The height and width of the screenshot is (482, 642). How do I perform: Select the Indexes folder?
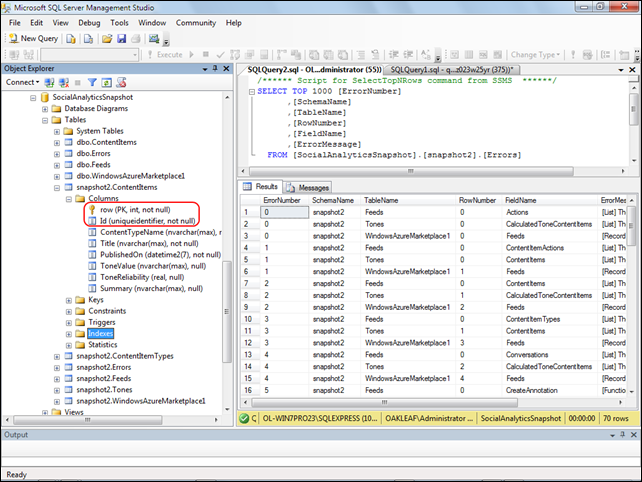102,333
